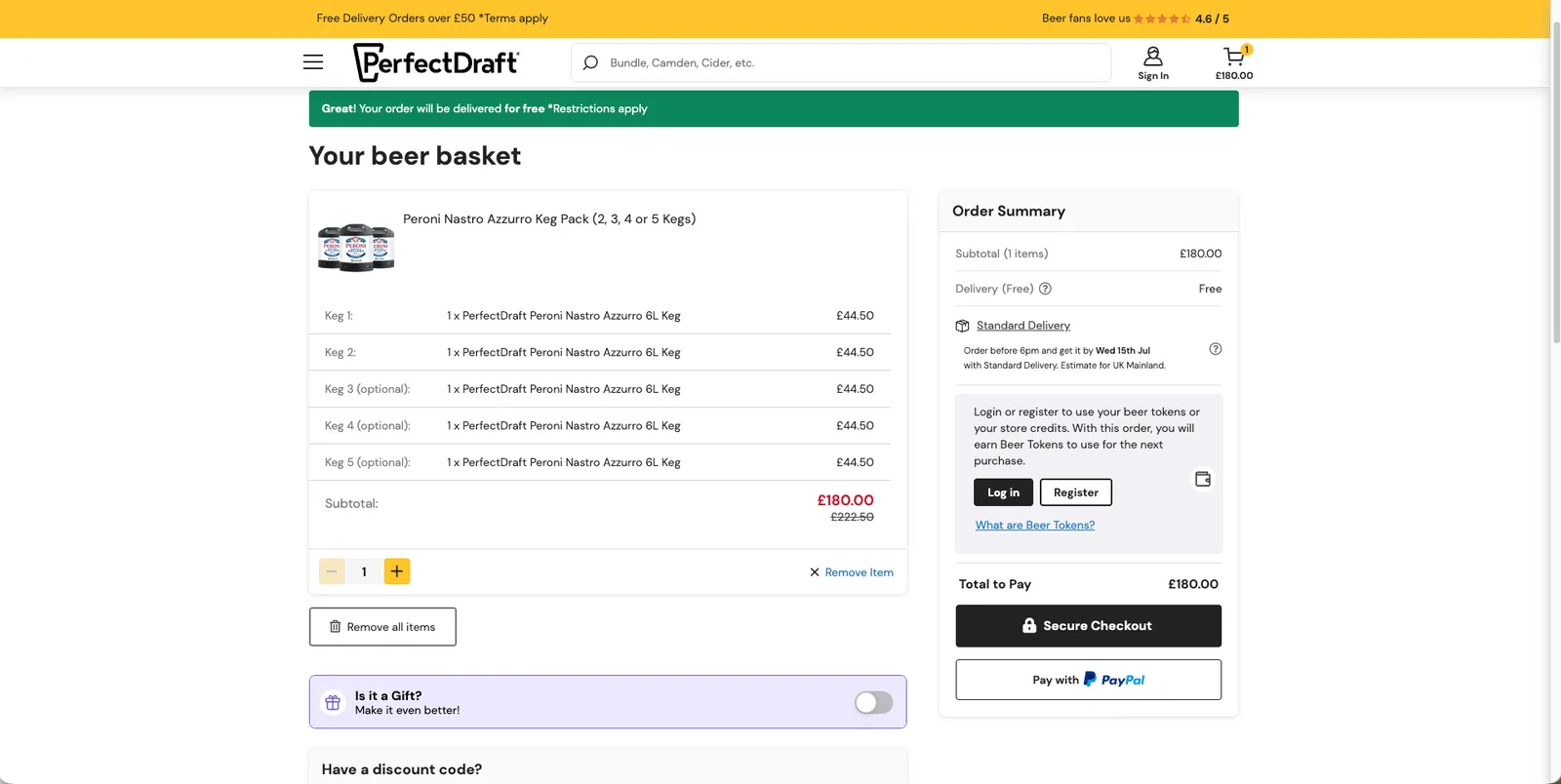This screenshot has width=1561, height=784.
Task: Click the Standard Delivery box icon
Action: coord(962,326)
